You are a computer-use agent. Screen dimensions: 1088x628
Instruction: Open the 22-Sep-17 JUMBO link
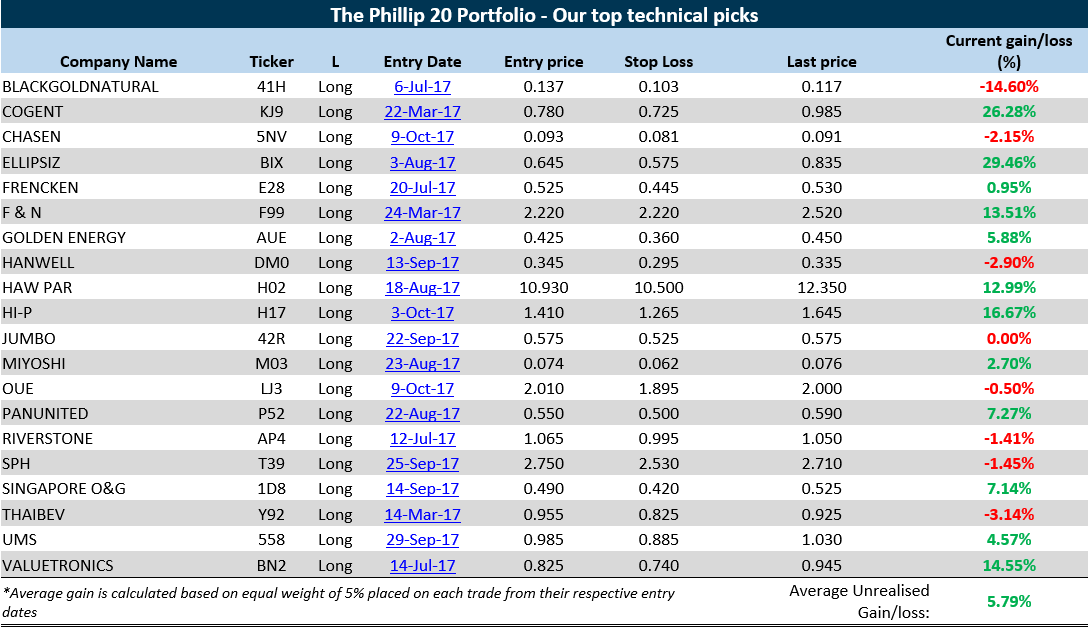point(422,339)
